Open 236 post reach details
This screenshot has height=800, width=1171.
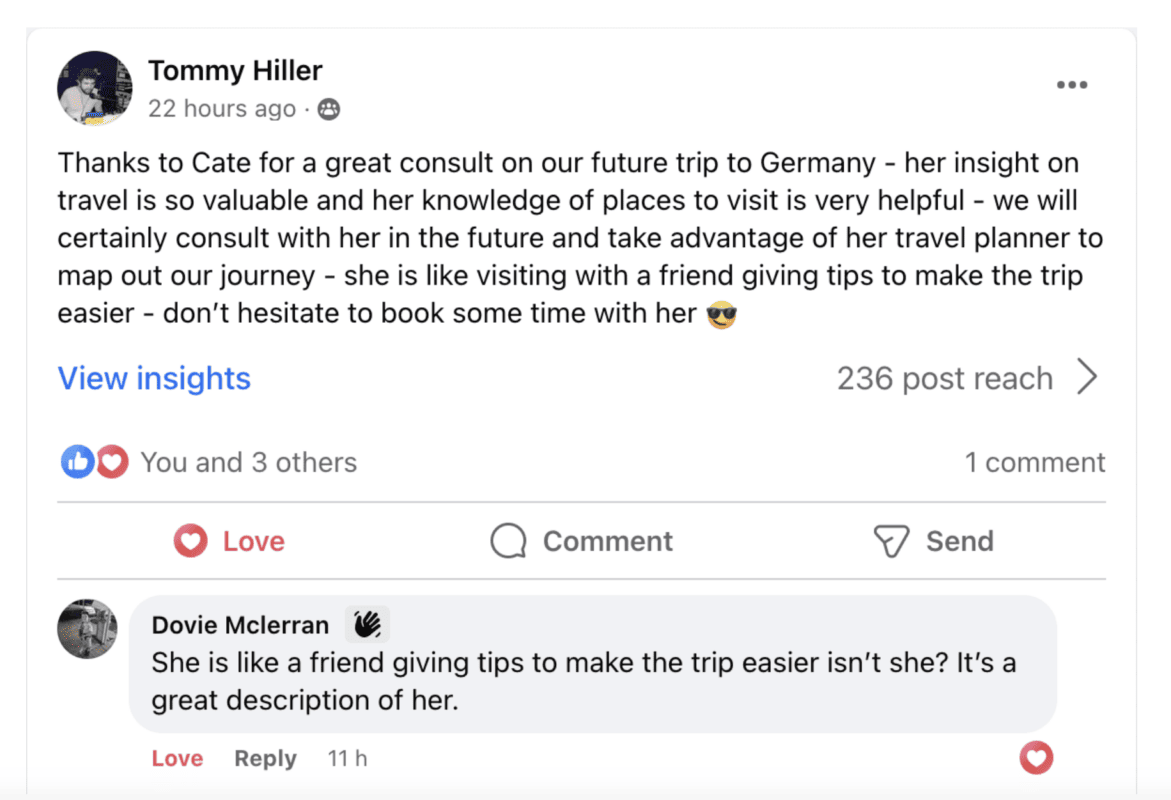pos(944,379)
